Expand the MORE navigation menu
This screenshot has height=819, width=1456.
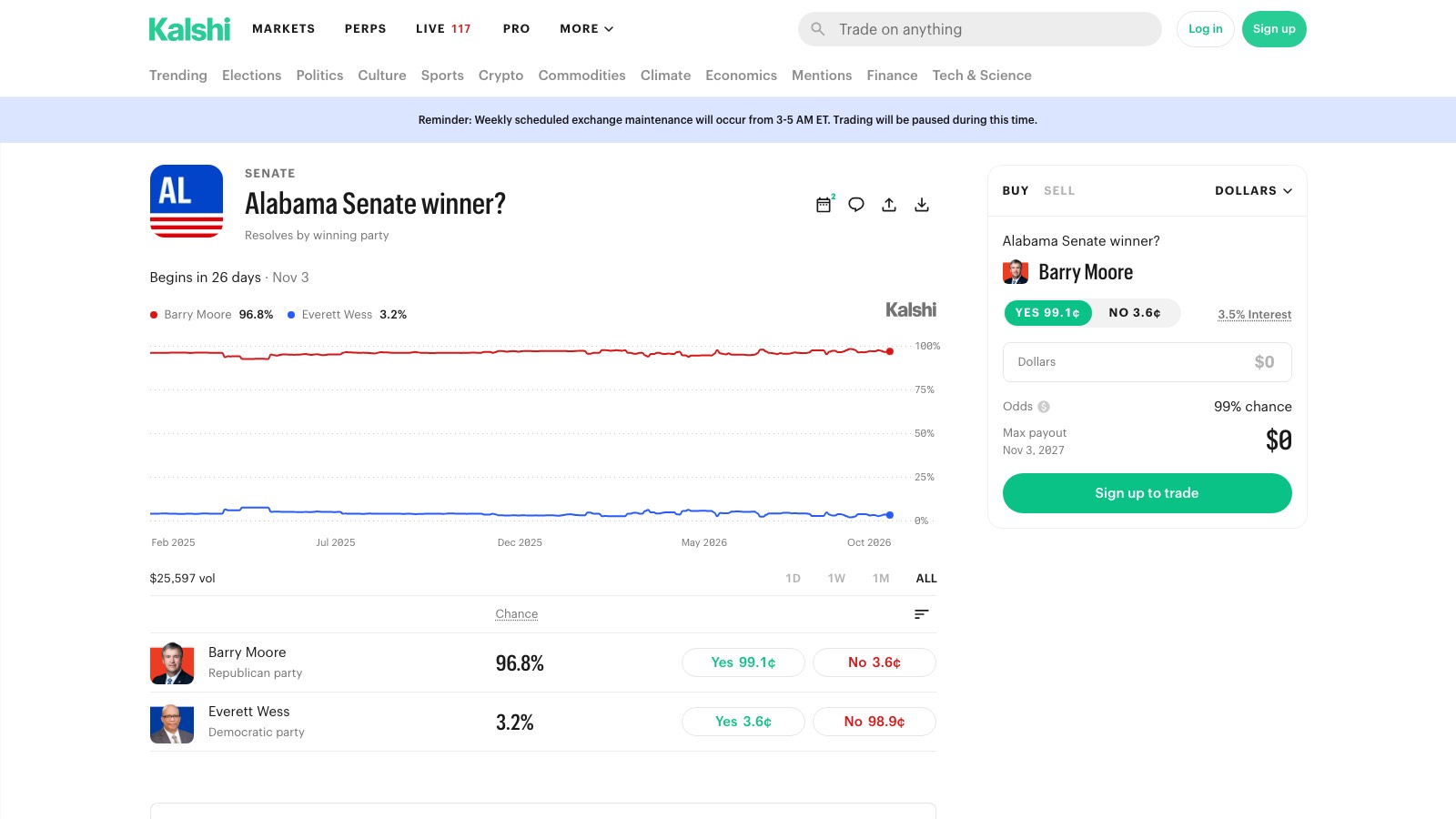pyautogui.click(x=587, y=29)
